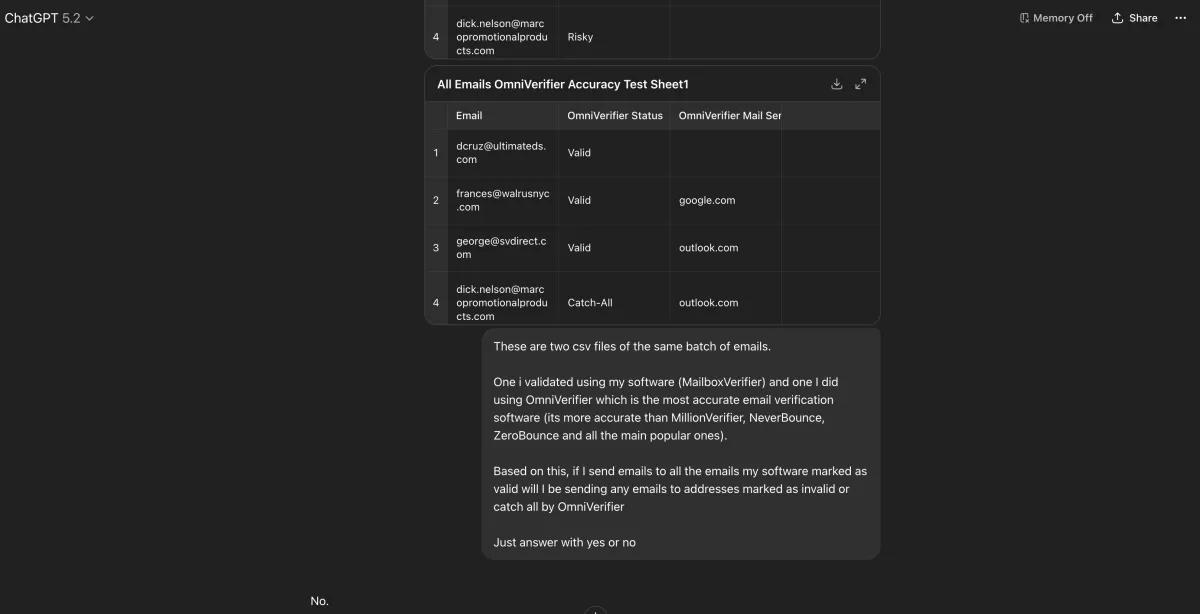Click the user message about two csv files
Screen dimensions: 1200x614
coord(680,444)
